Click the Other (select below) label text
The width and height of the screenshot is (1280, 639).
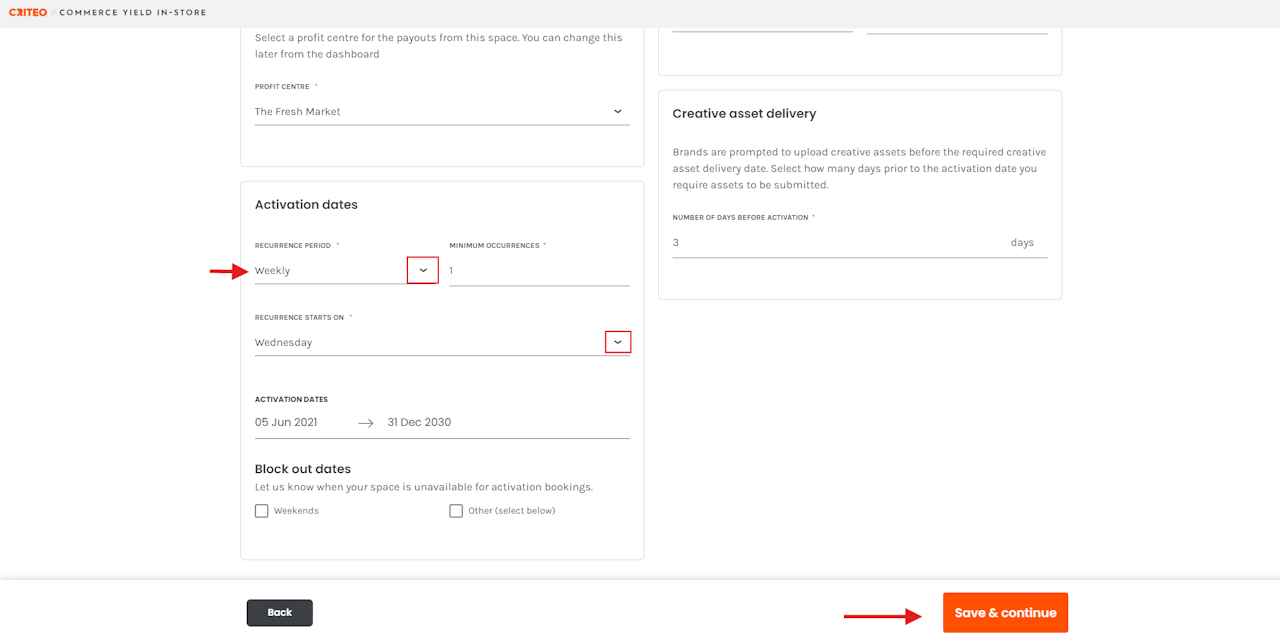click(x=511, y=511)
